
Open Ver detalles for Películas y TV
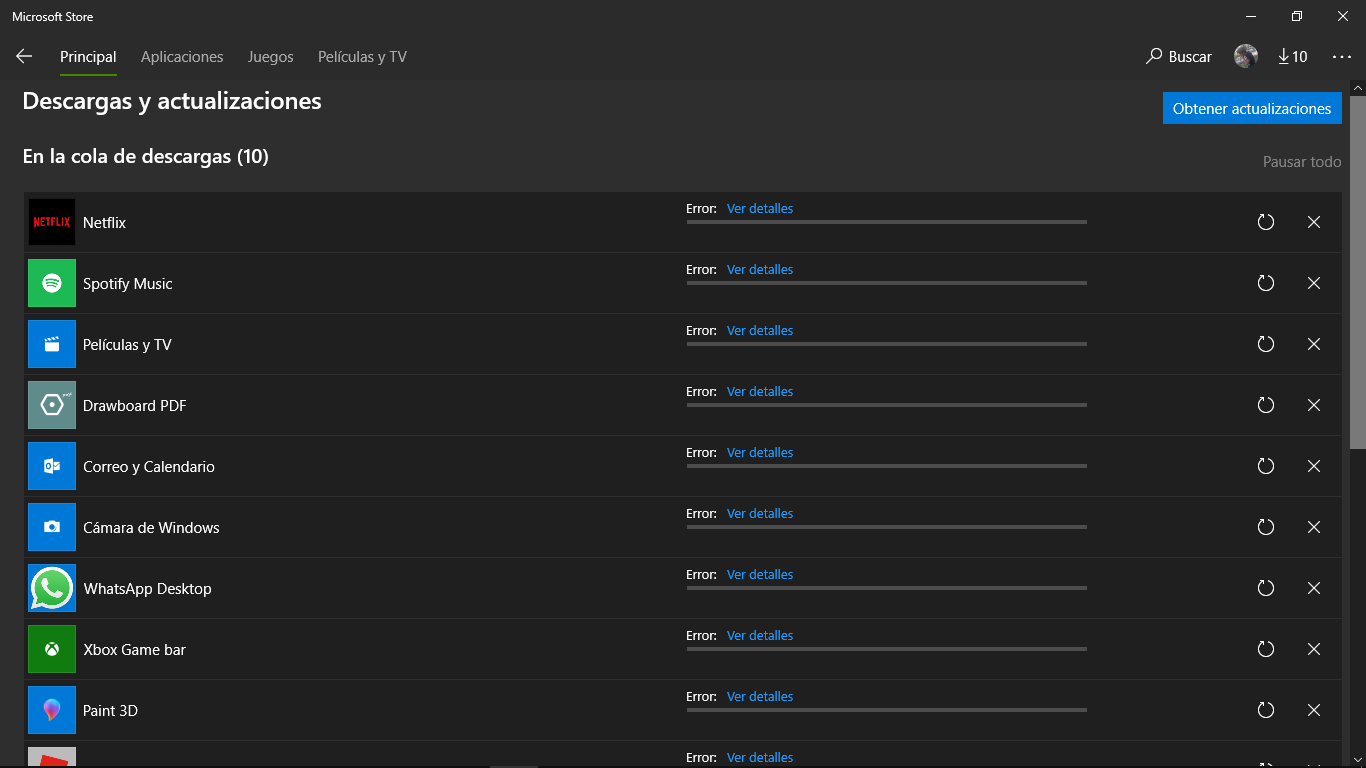click(760, 331)
